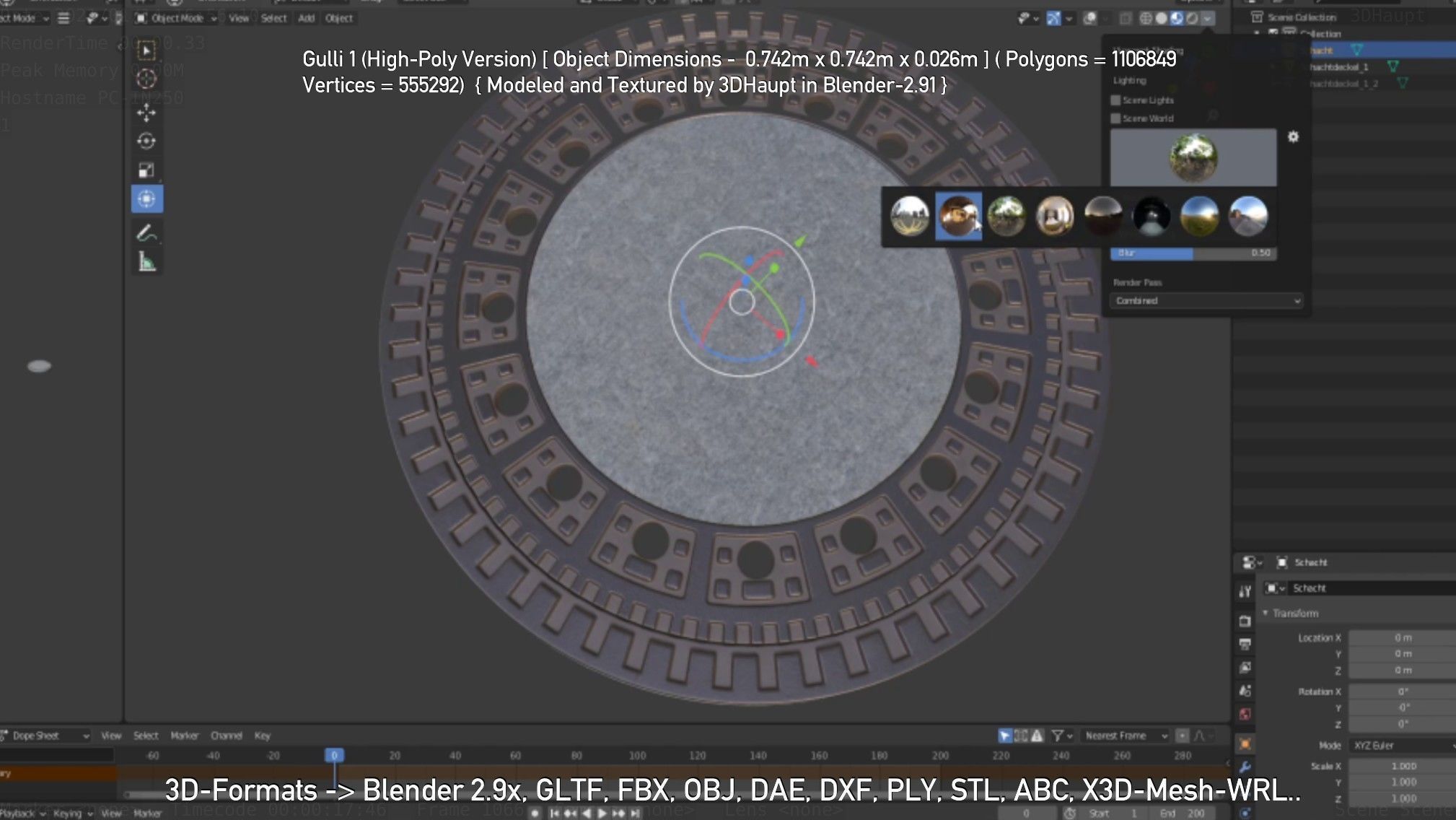Select the active Transform tool
Viewport: 1456px width, 820px height.
146,199
